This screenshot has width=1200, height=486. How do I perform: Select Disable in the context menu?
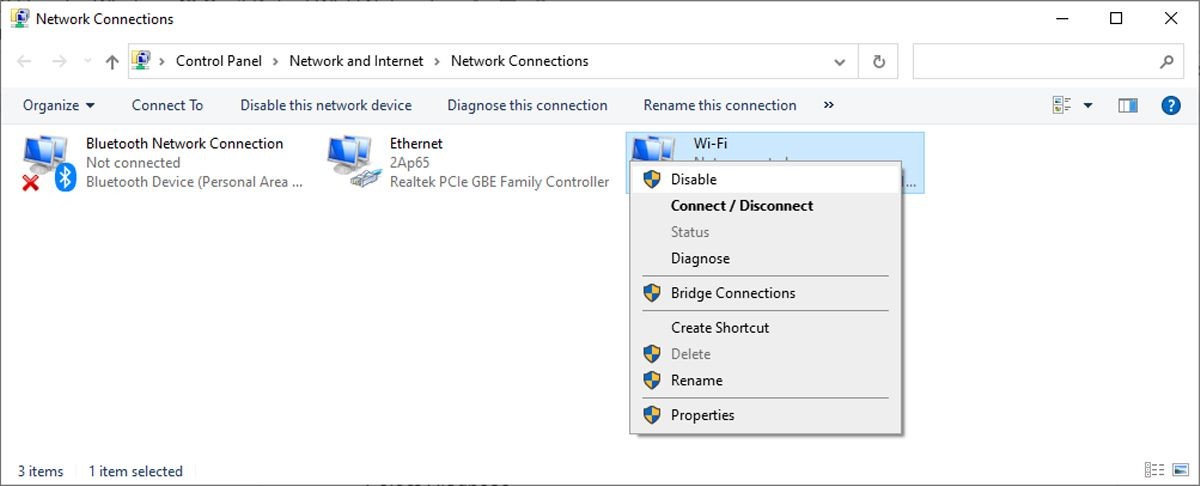pyautogui.click(x=765, y=179)
